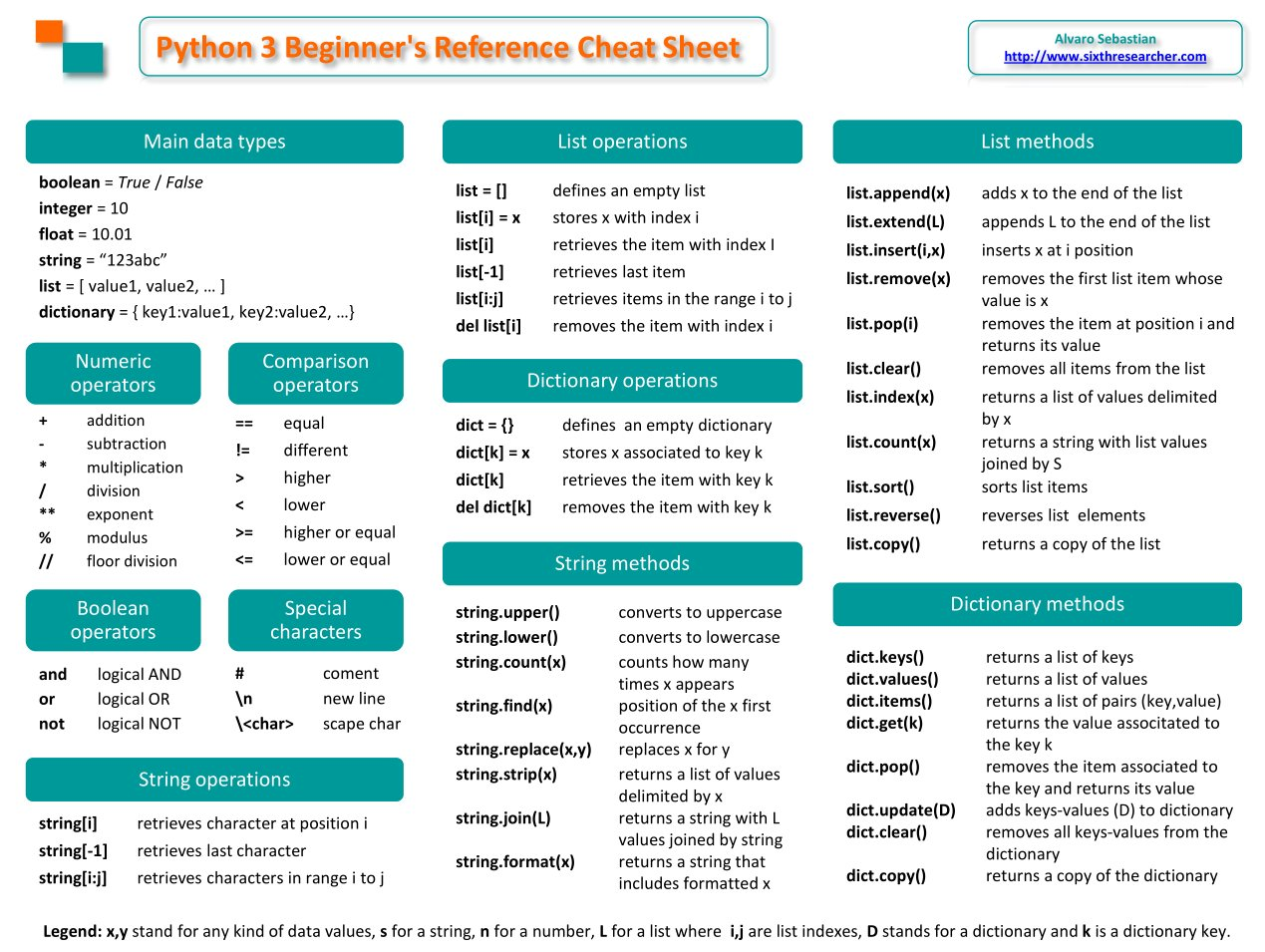
Task: Click the 'logical NOT' description
Action: [x=140, y=724]
